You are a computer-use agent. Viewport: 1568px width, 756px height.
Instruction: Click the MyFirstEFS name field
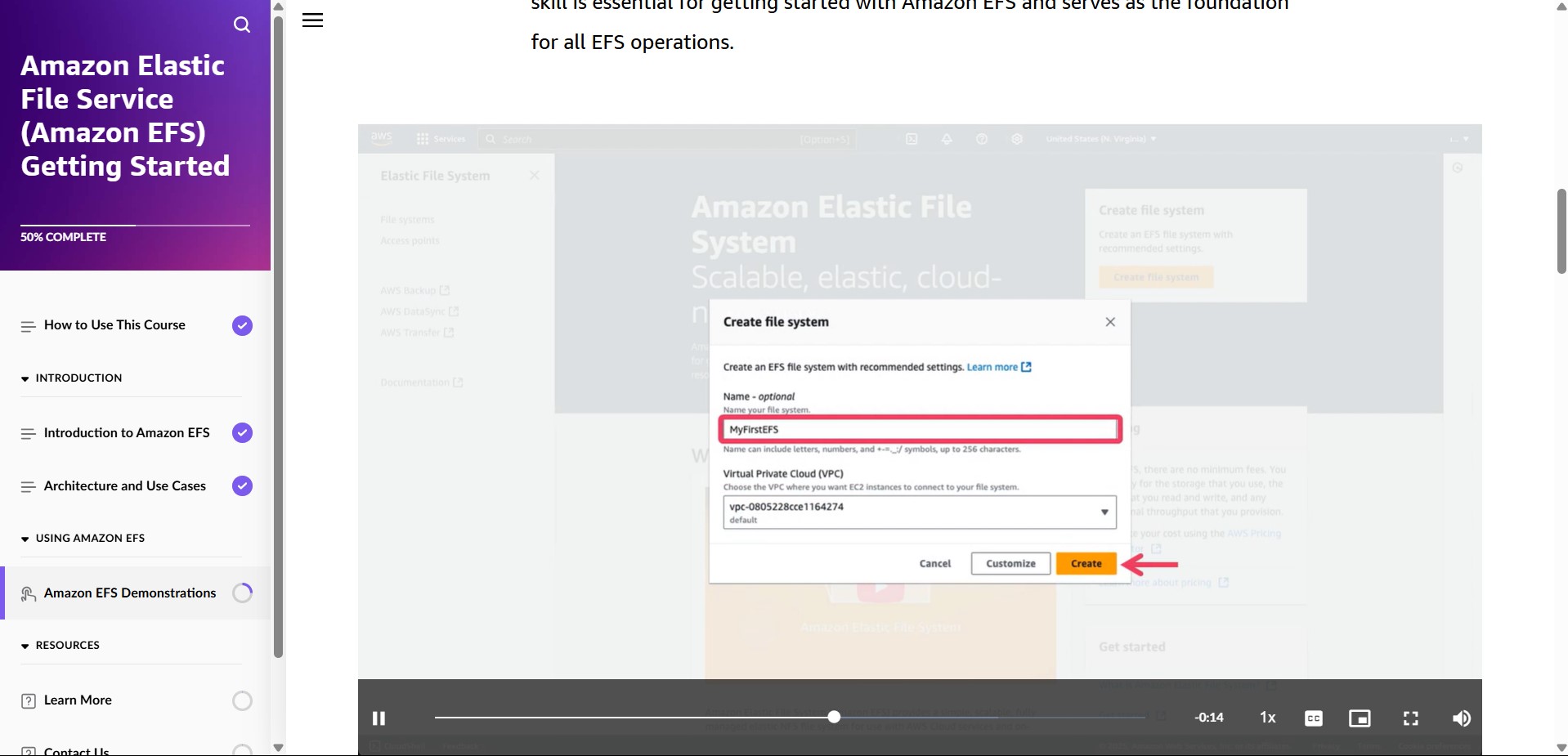click(x=920, y=429)
